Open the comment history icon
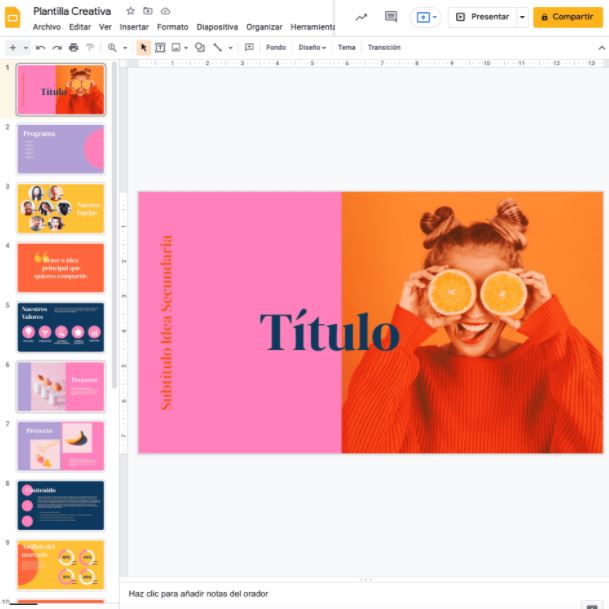Image resolution: width=609 pixels, height=609 pixels. [391, 17]
